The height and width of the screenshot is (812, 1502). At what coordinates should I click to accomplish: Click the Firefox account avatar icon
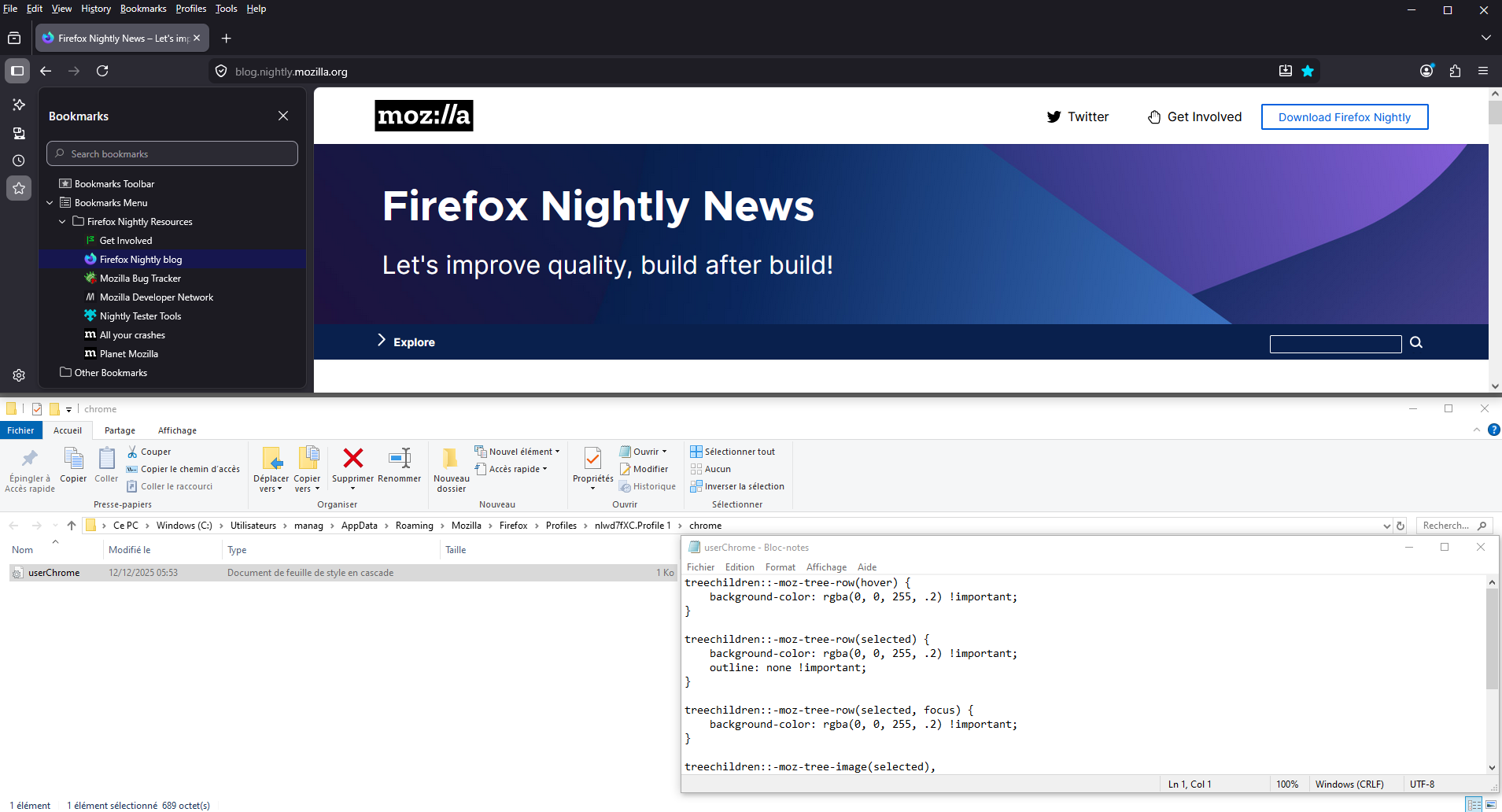pos(1426,71)
